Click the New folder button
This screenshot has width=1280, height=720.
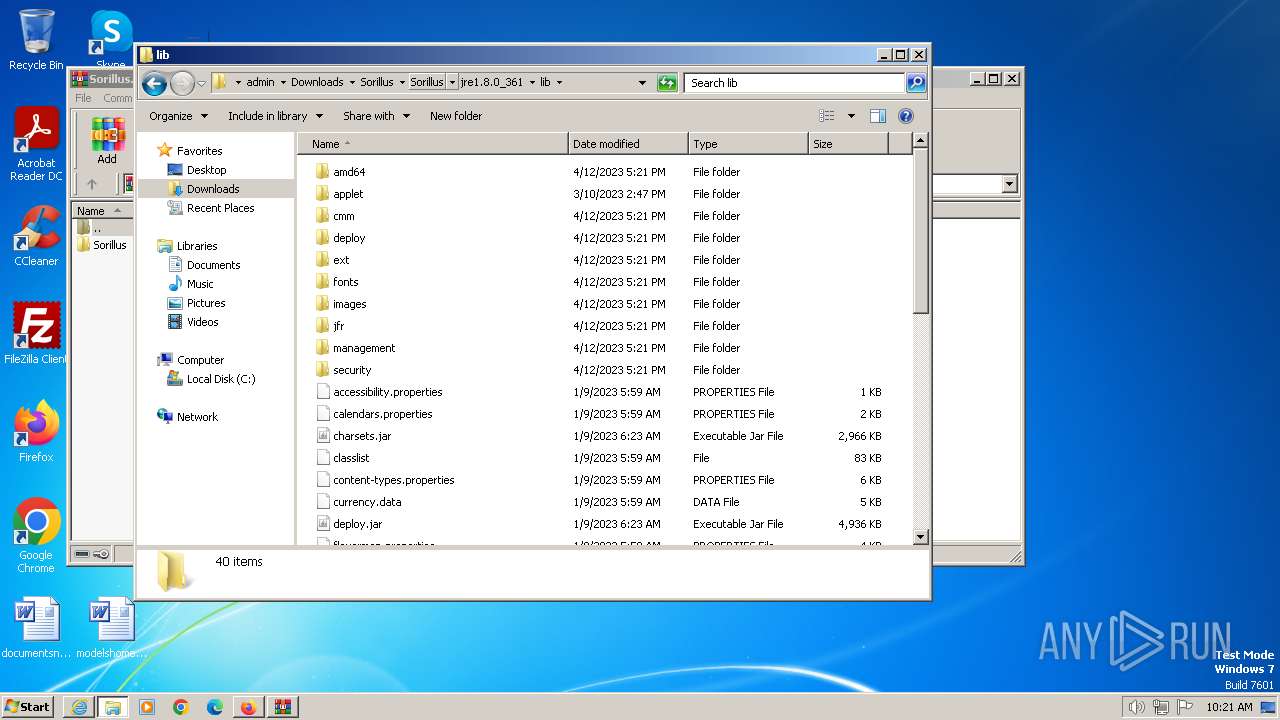pyautogui.click(x=456, y=116)
